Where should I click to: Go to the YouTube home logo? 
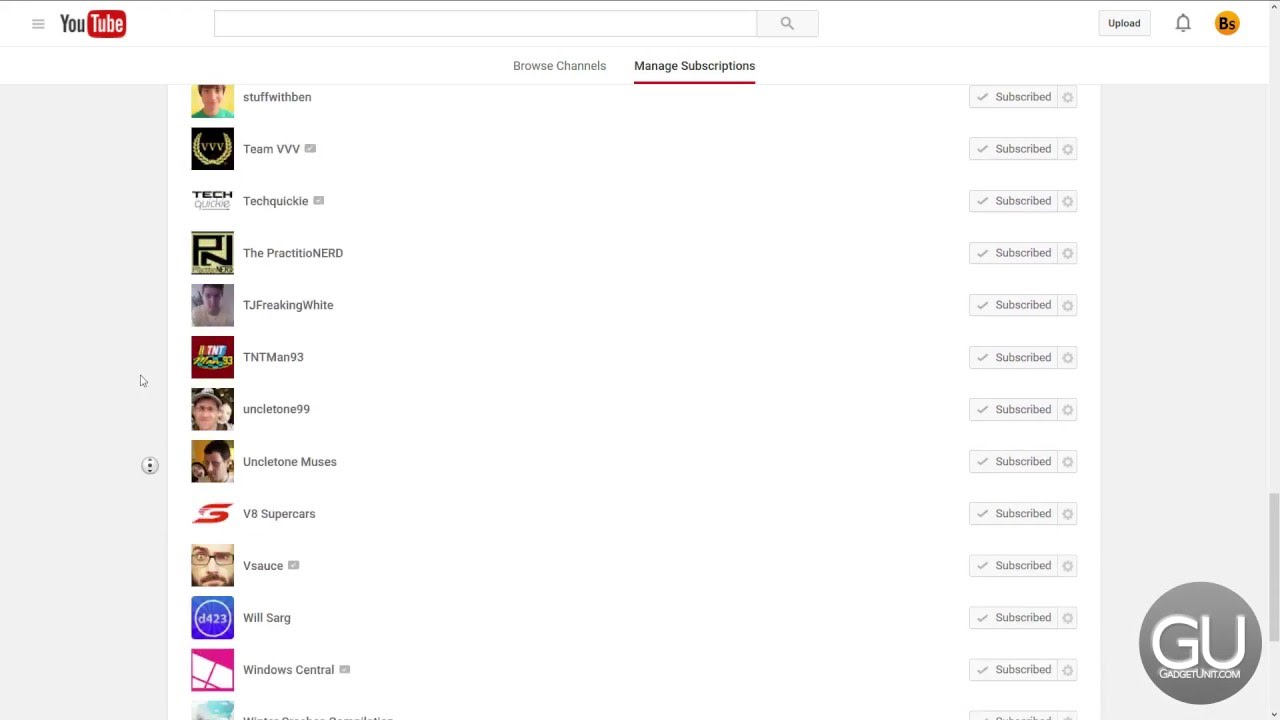click(93, 23)
